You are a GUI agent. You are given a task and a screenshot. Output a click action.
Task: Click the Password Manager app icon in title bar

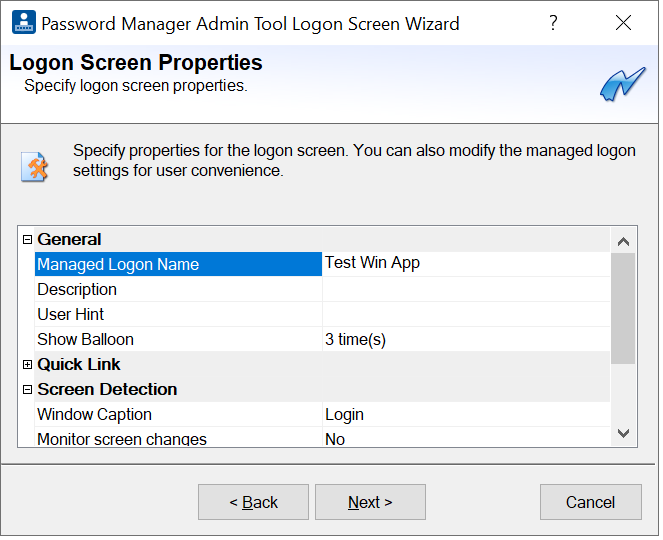click(23, 22)
